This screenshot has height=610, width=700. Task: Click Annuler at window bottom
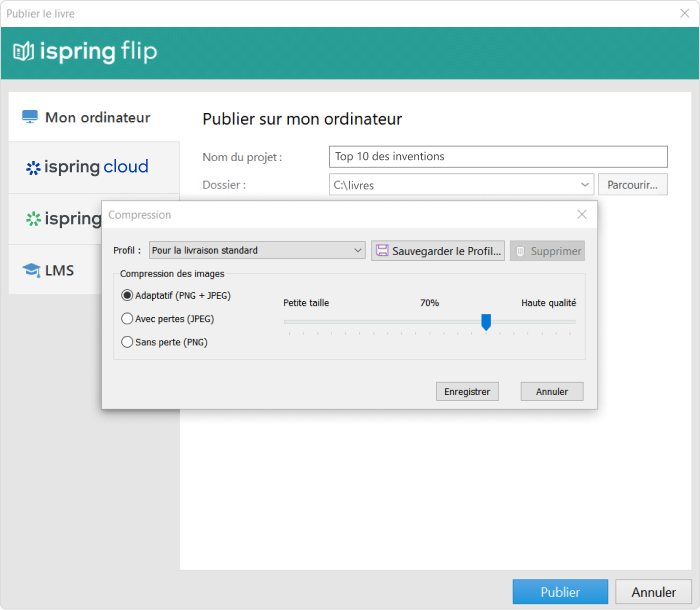(654, 592)
